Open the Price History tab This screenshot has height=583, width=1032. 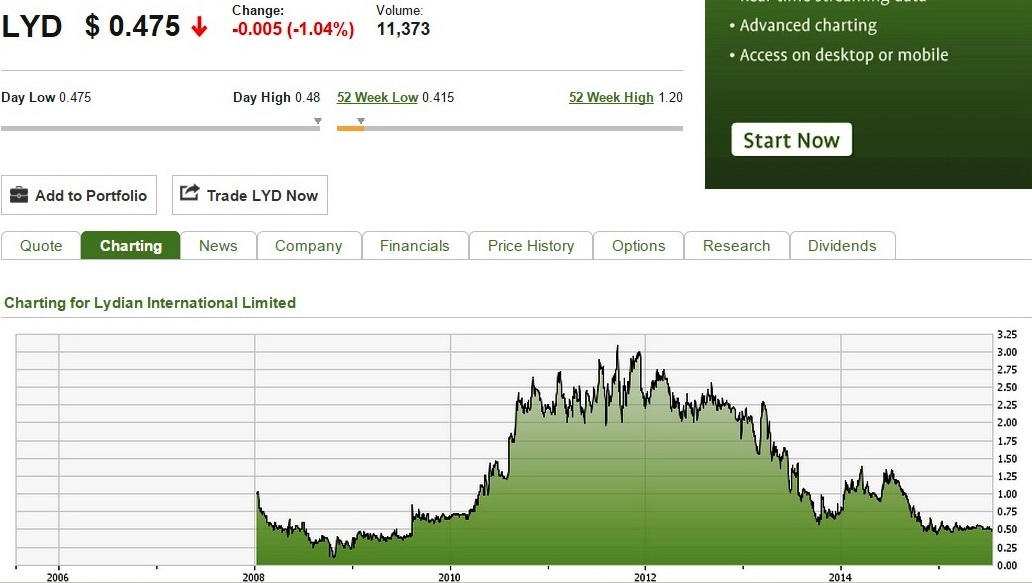click(x=530, y=245)
